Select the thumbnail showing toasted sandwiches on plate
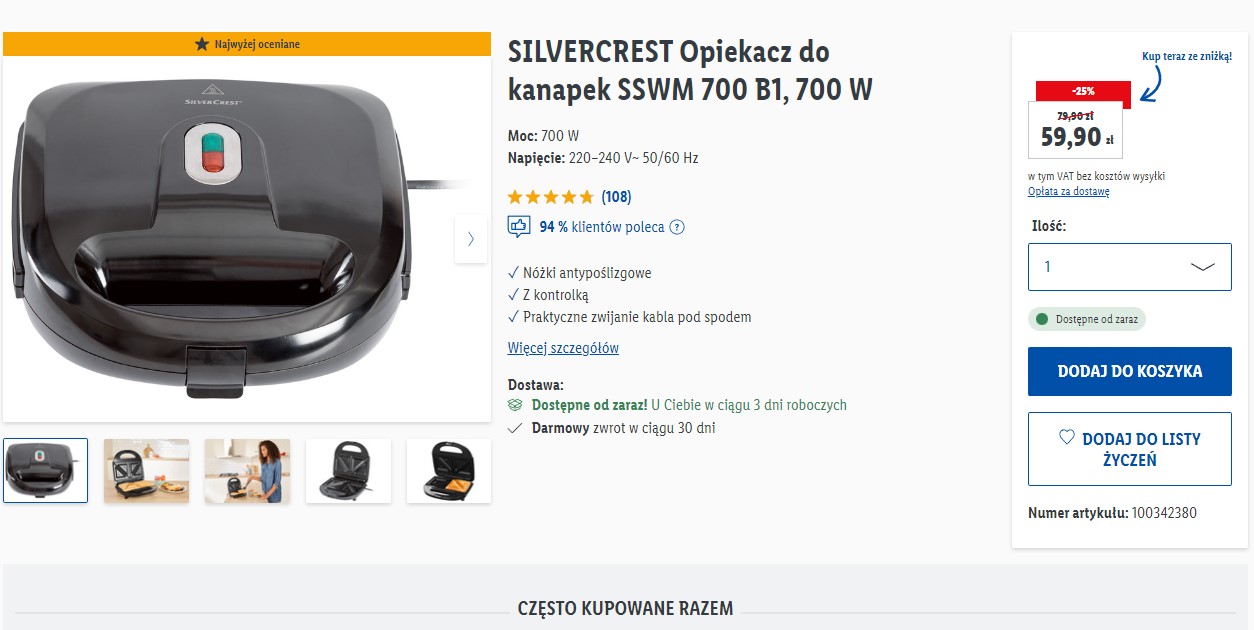The image size is (1254, 630). pos(146,470)
